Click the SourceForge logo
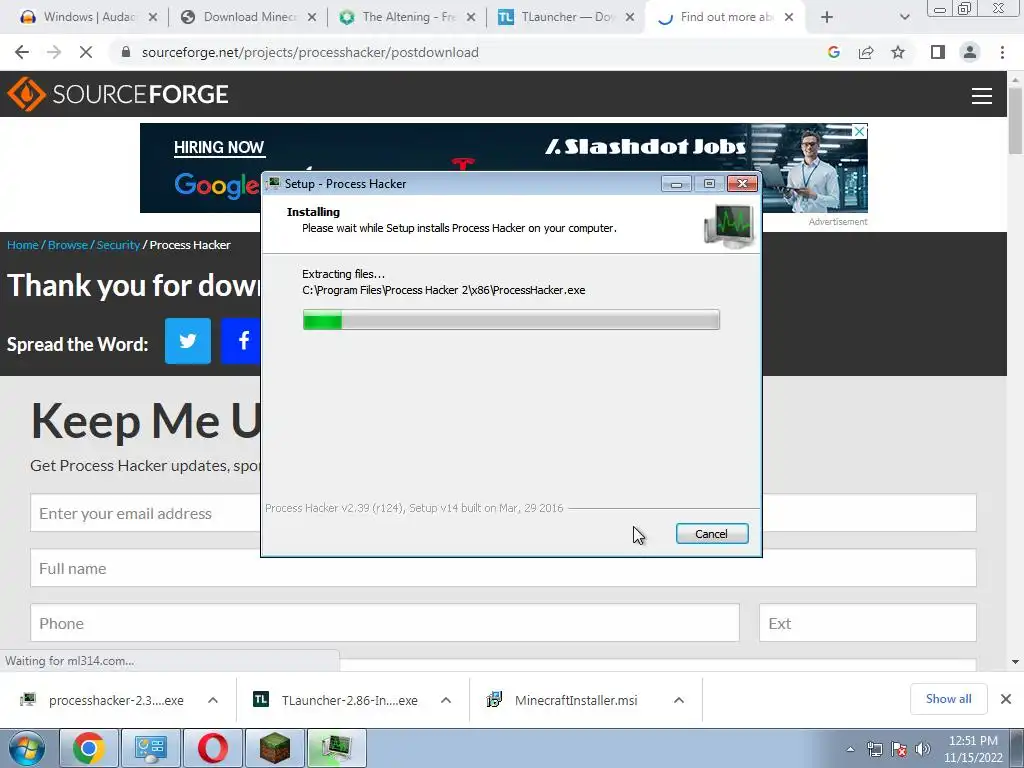The image size is (1024, 768). click(118, 94)
